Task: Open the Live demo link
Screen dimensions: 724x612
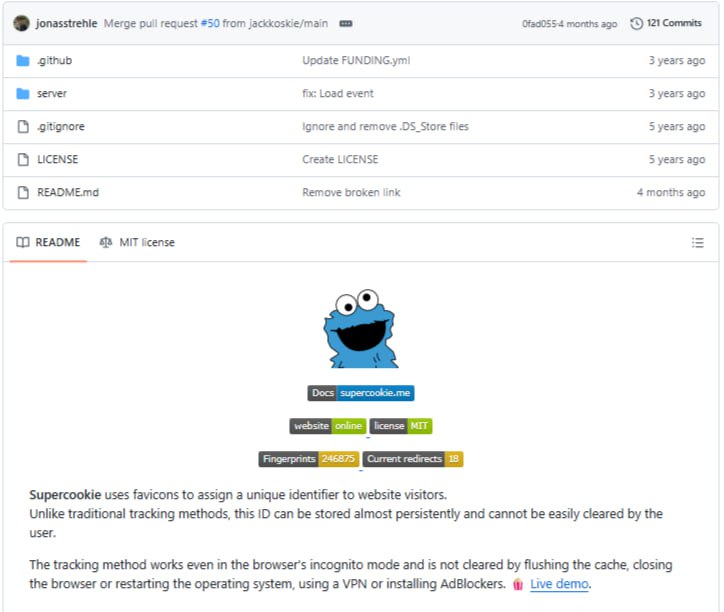Action: tap(559, 584)
